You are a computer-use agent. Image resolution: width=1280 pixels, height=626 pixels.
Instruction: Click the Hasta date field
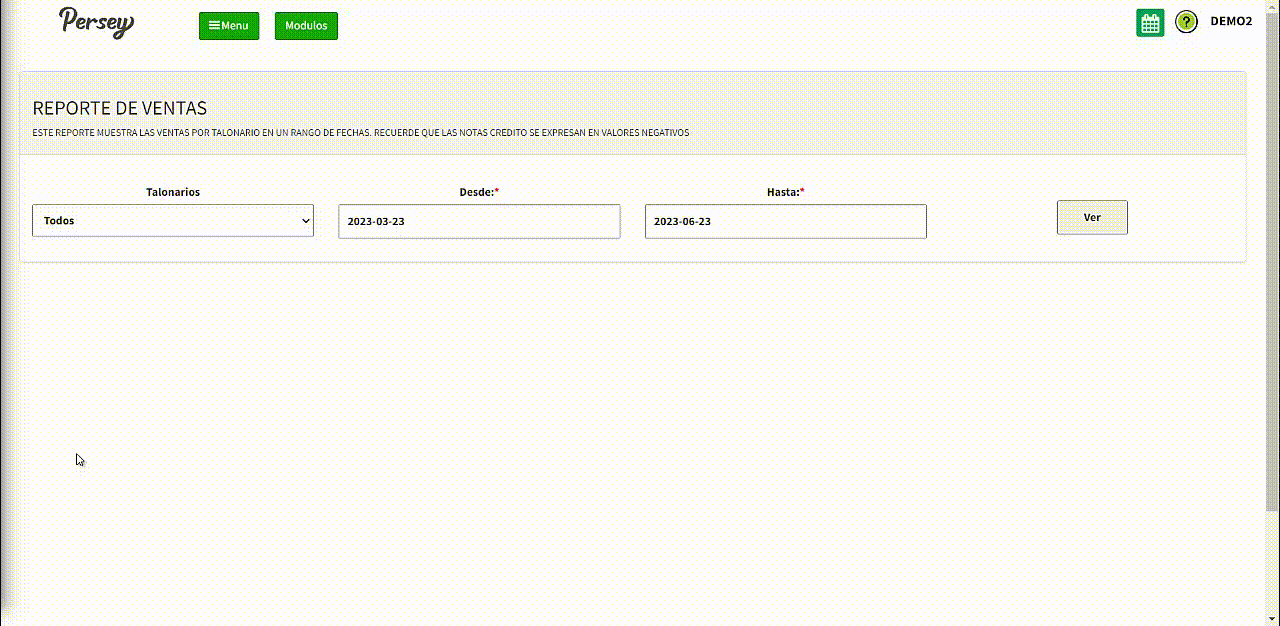pyautogui.click(x=785, y=222)
